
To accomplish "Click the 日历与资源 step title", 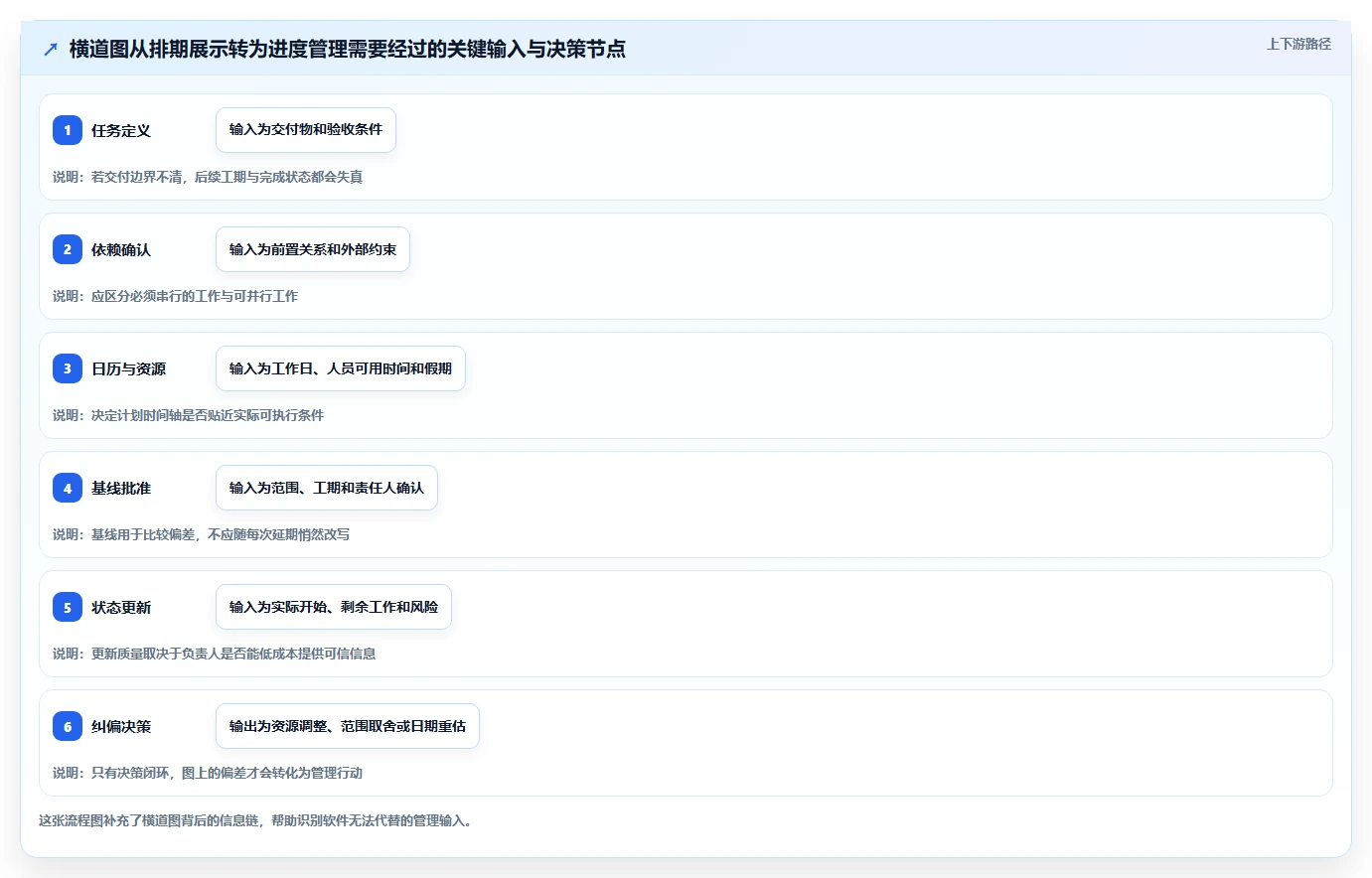I will click(x=129, y=368).
